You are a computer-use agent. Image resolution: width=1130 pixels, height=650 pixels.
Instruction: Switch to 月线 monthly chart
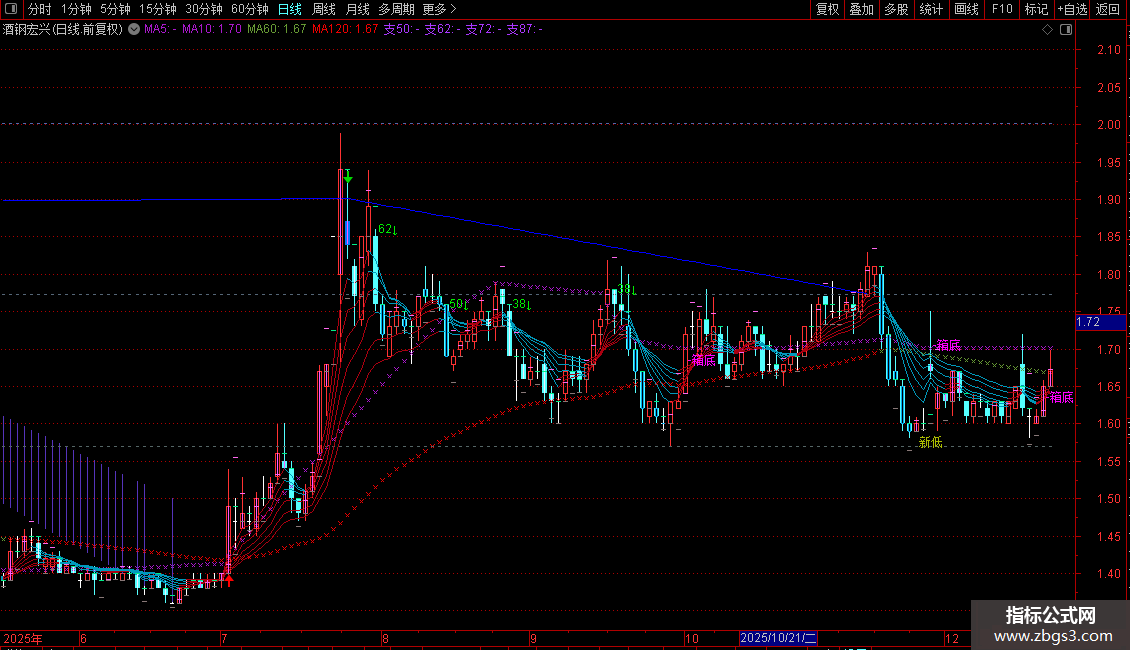357,9
